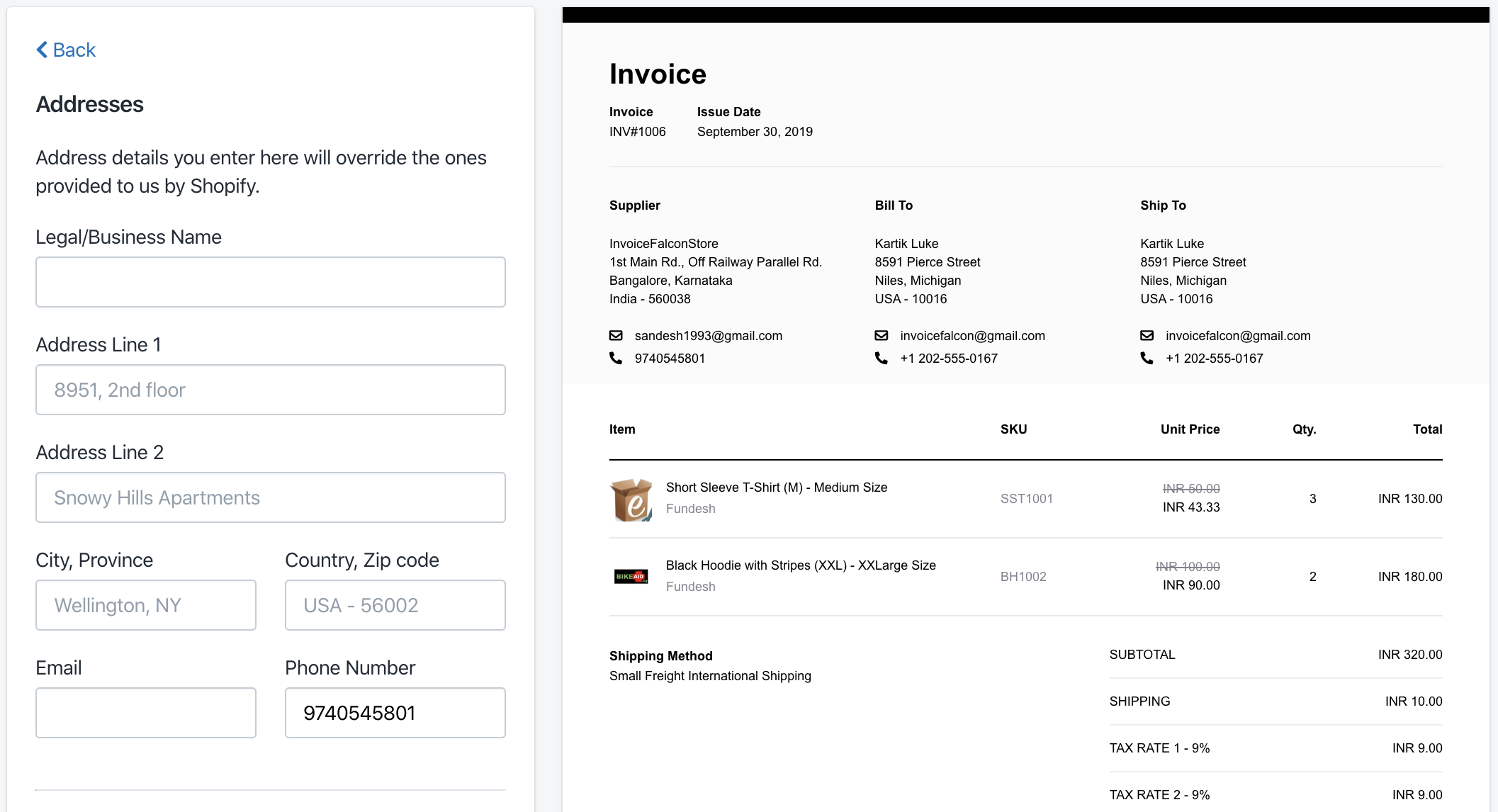Click the Ship To envelope icon
This screenshot has width=1498, height=812.
point(1147,335)
